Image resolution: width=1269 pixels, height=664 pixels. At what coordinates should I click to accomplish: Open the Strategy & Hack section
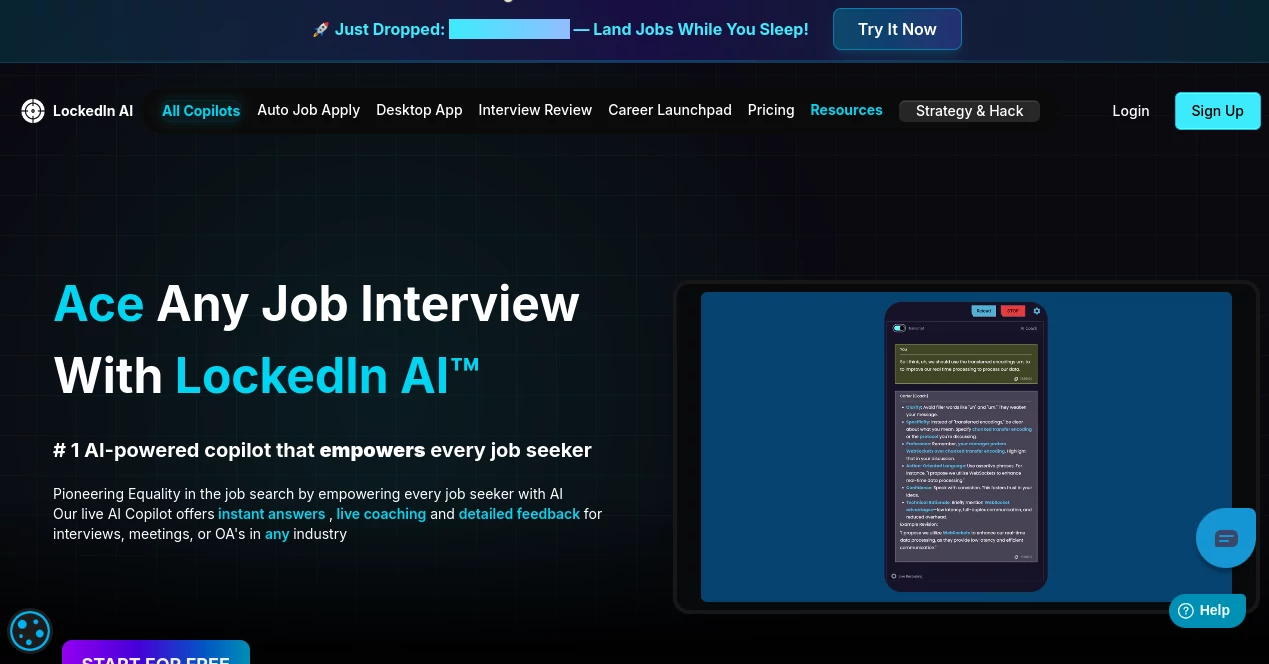click(x=969, y=111)
